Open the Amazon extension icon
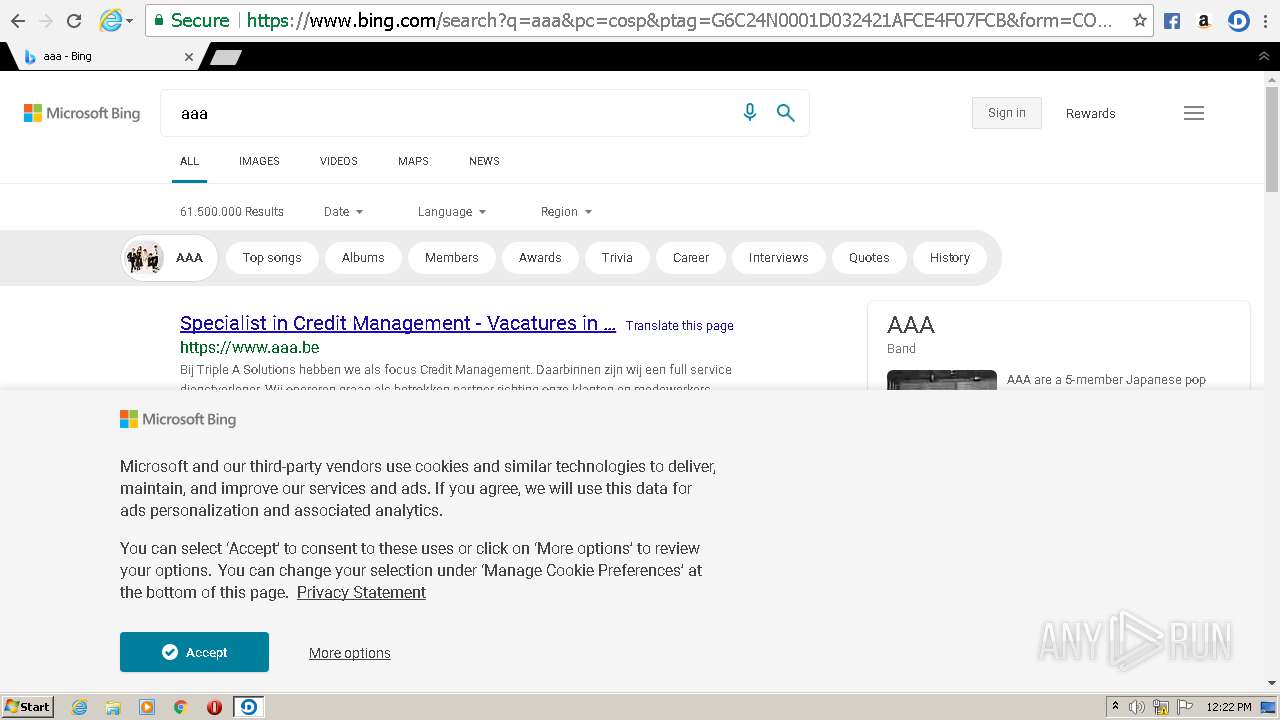1280x720 pixels. [1204, 20]
